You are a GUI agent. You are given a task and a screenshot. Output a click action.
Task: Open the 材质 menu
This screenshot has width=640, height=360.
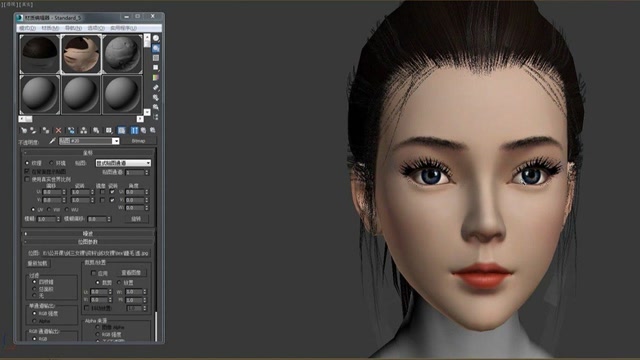click(x=50, y=28)
